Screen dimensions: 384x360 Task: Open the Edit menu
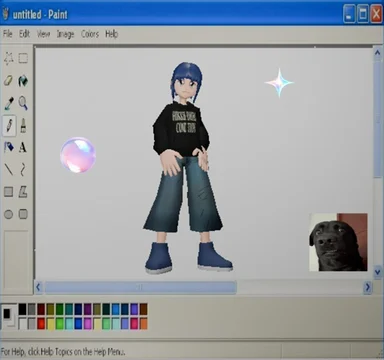(x=24, y=34)
